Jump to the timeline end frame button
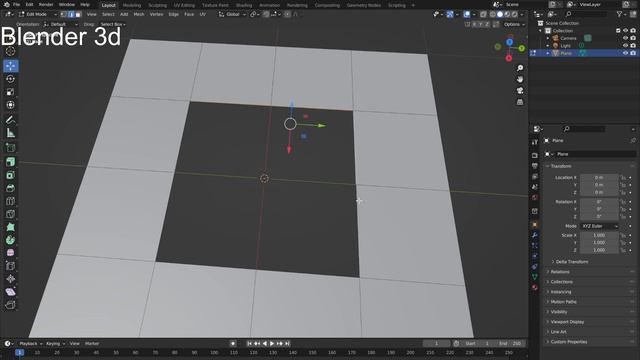 point(287,344)
